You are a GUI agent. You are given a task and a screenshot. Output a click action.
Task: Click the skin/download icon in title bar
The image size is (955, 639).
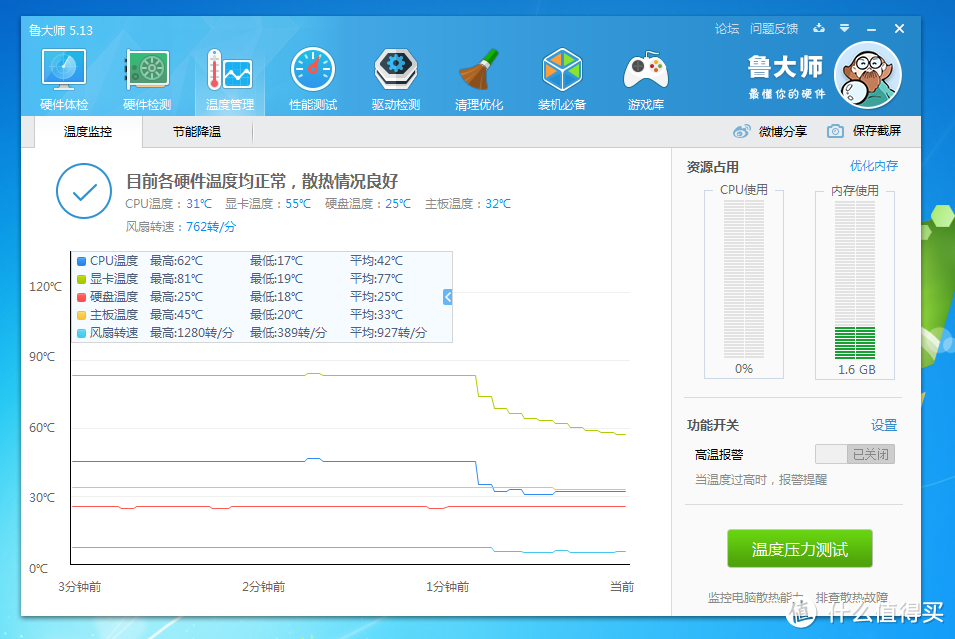[819, 28]
